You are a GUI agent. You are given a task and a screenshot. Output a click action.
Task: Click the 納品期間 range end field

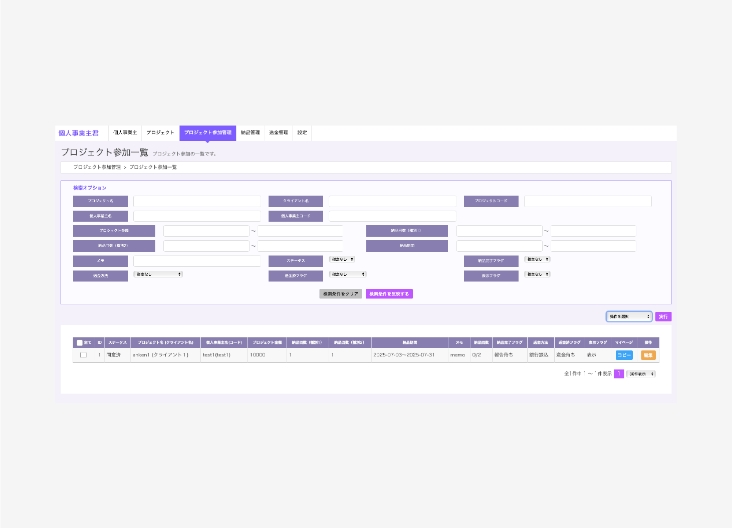click(x=593, y=246)
